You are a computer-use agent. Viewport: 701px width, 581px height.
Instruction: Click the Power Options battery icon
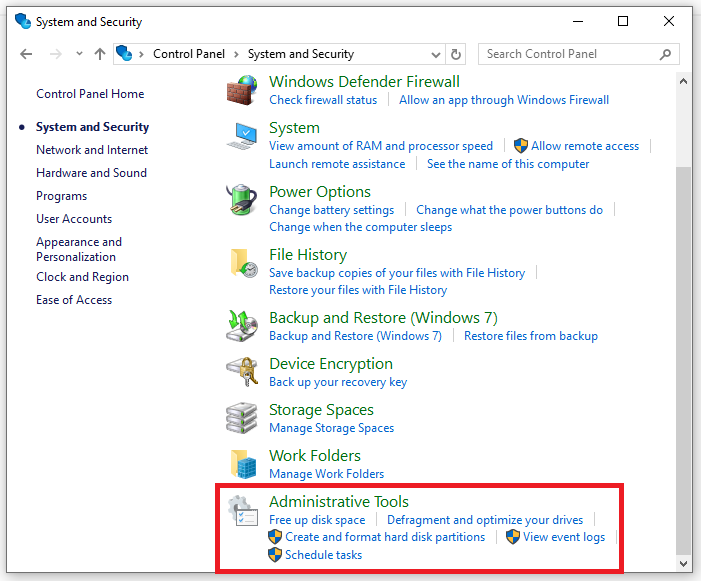[x=242, y=200]
